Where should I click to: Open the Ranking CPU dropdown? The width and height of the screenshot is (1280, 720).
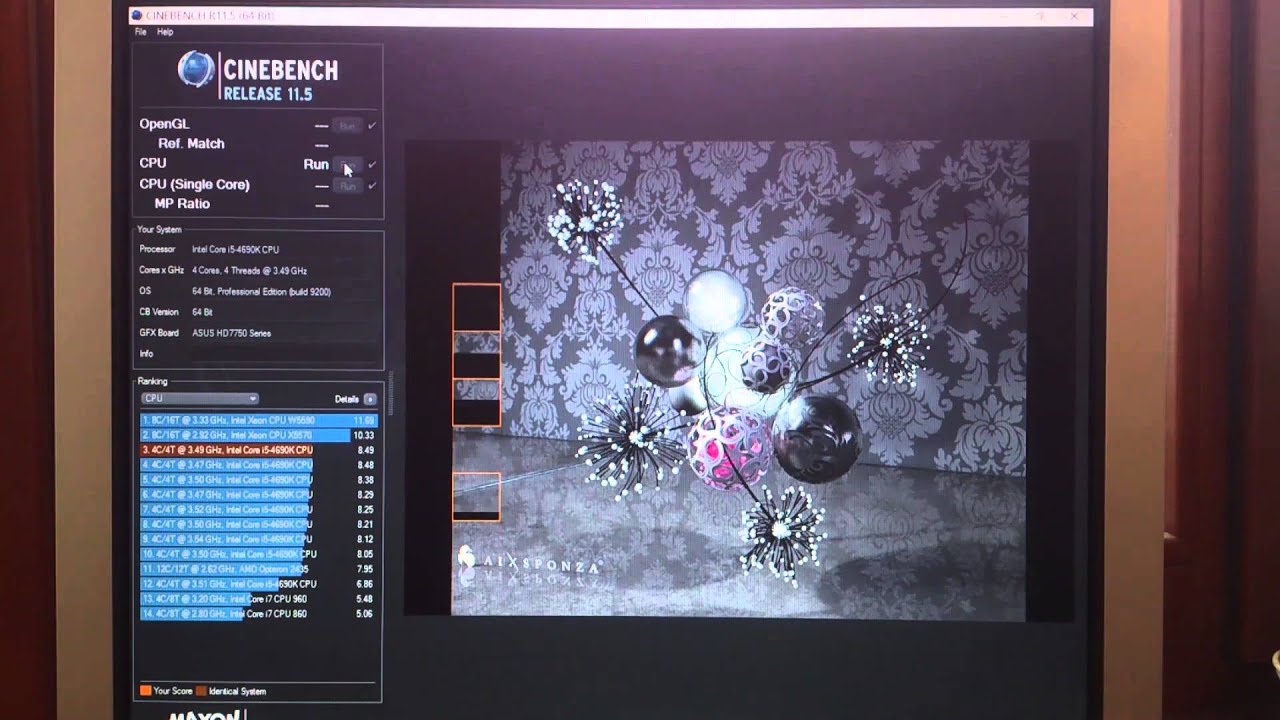click(x=200, y=398)
